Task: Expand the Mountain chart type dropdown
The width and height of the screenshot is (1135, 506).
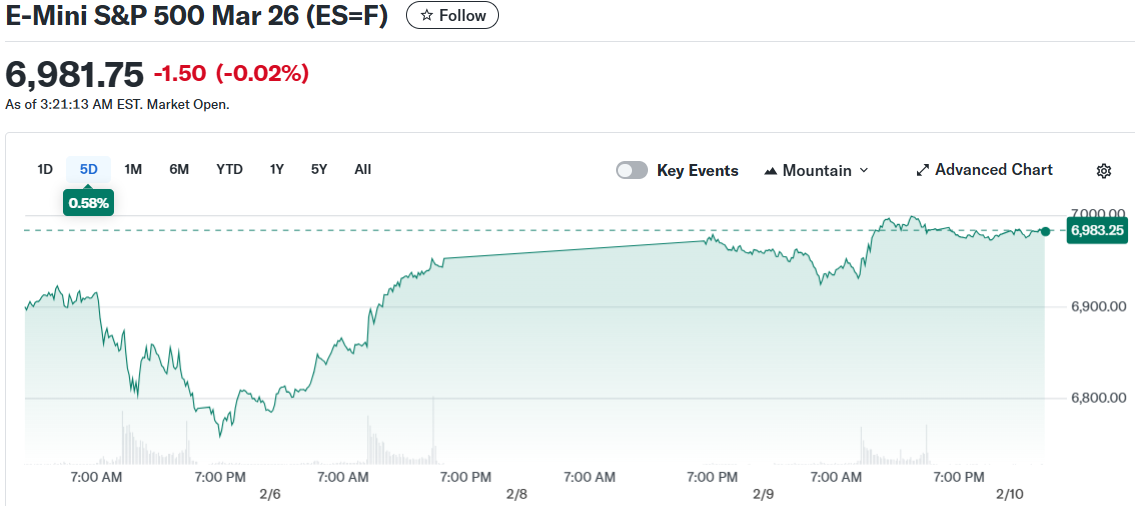Action: [x=816, y=171]
